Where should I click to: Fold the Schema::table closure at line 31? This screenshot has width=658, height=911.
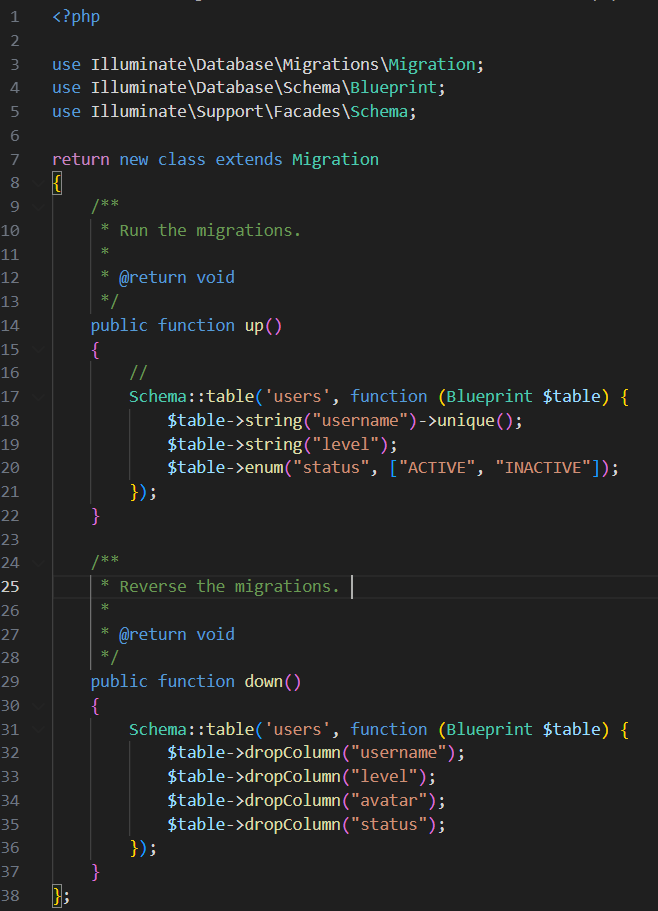tap(39, 729)
